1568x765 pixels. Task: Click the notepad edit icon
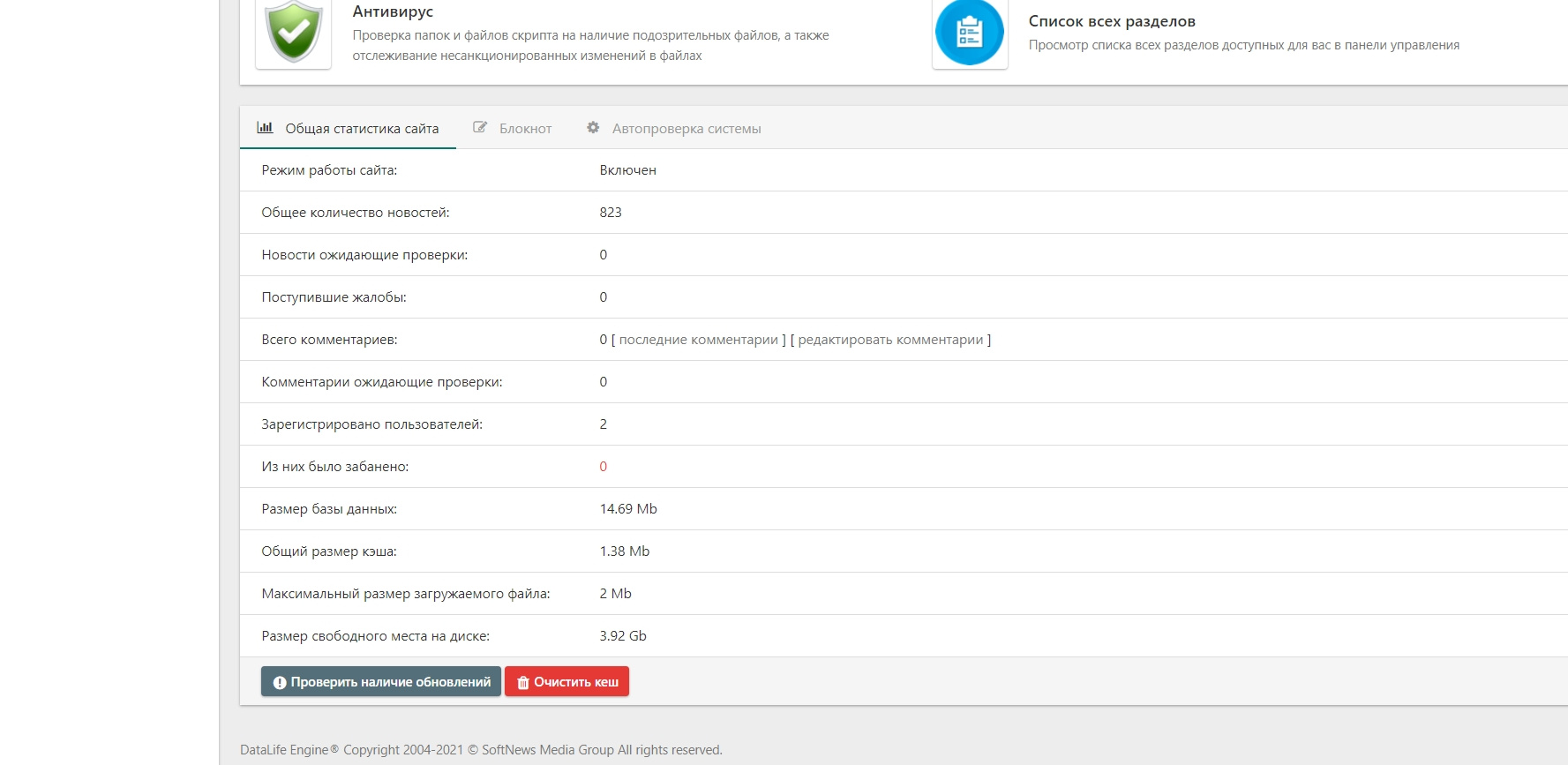(x=480, y=127)
